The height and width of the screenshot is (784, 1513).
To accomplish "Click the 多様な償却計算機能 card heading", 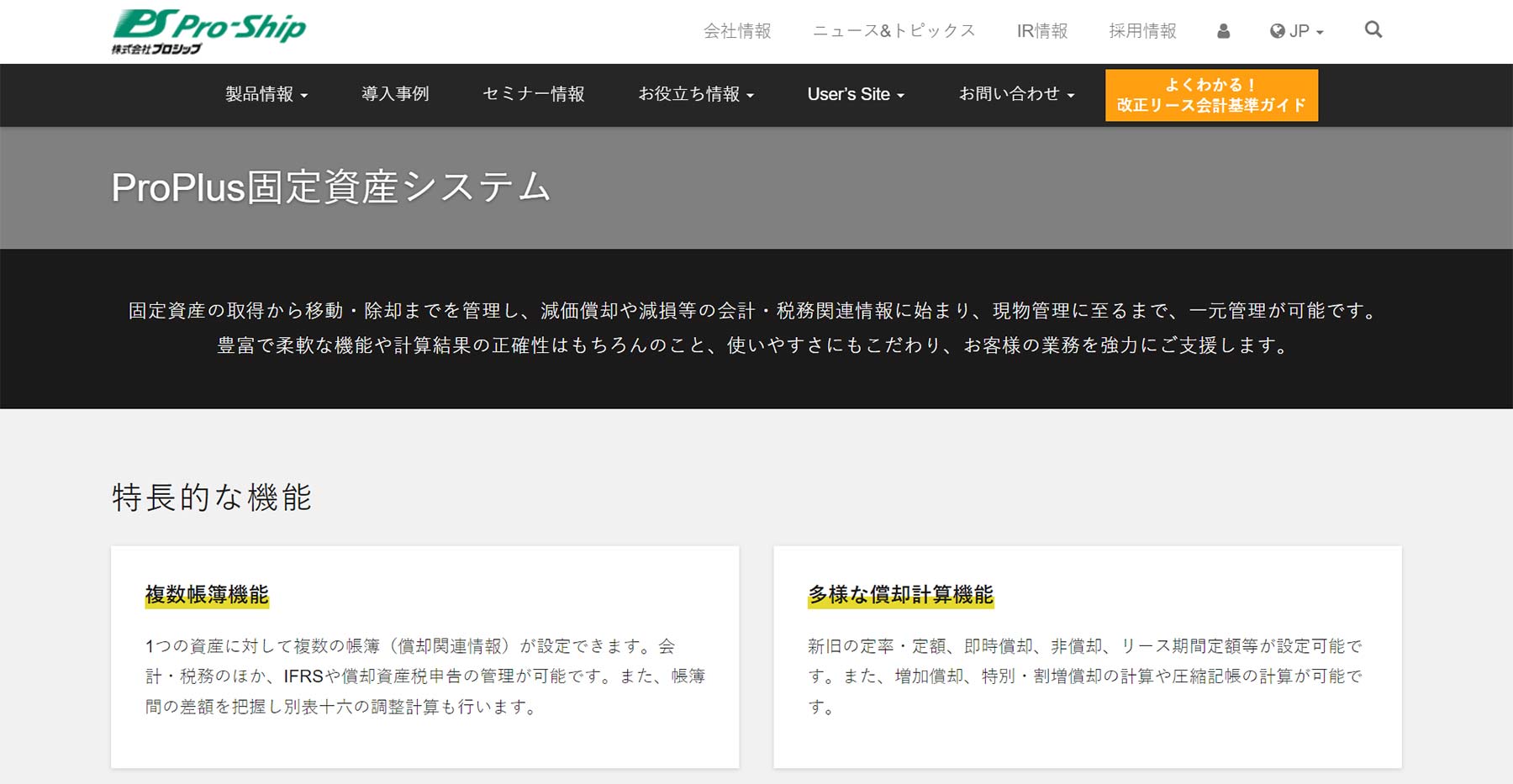I will [x=900, y=595].
